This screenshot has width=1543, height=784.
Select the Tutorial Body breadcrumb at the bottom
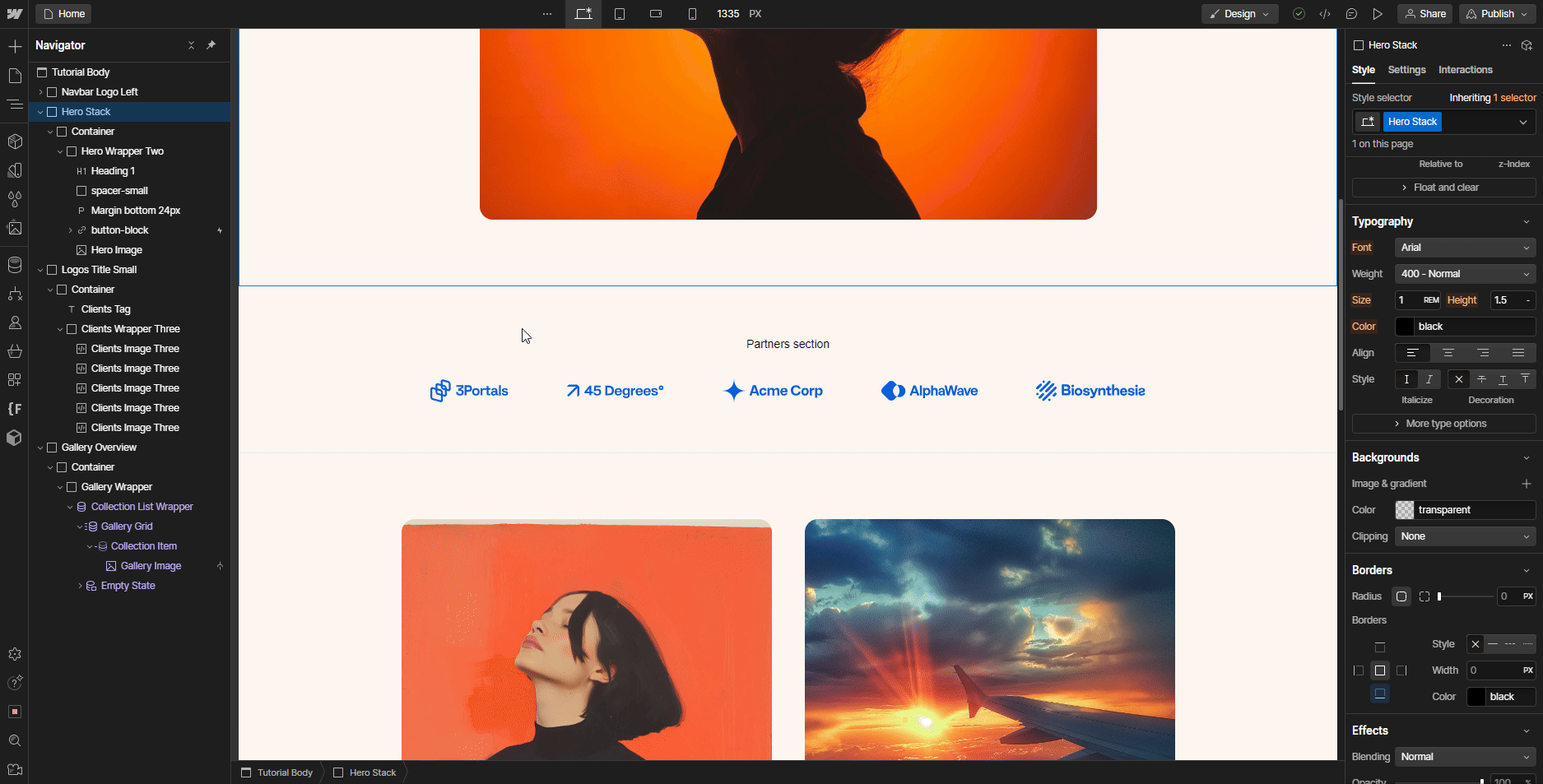click(279, 772)
